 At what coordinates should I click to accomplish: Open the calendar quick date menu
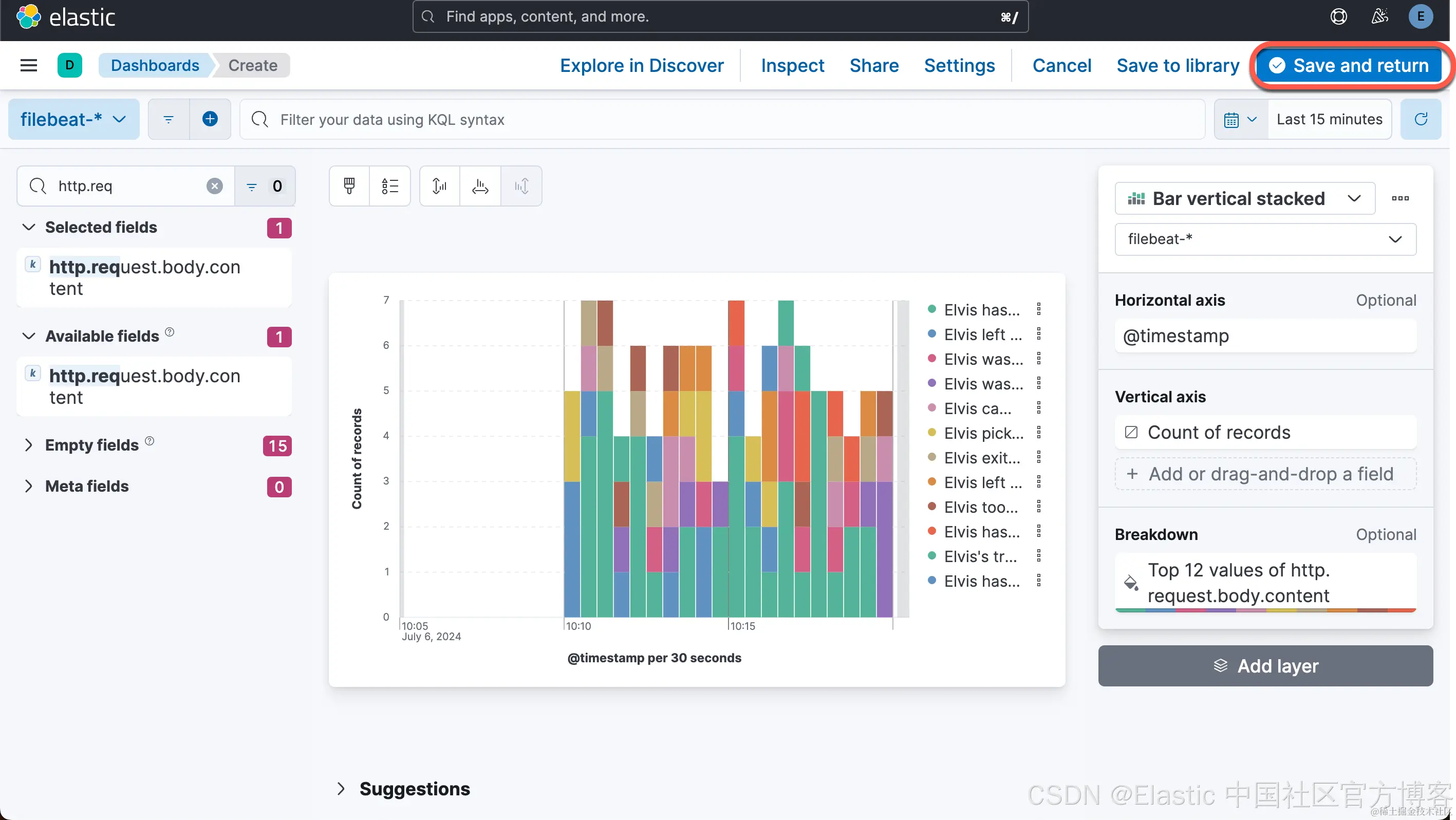point(1241,119)
